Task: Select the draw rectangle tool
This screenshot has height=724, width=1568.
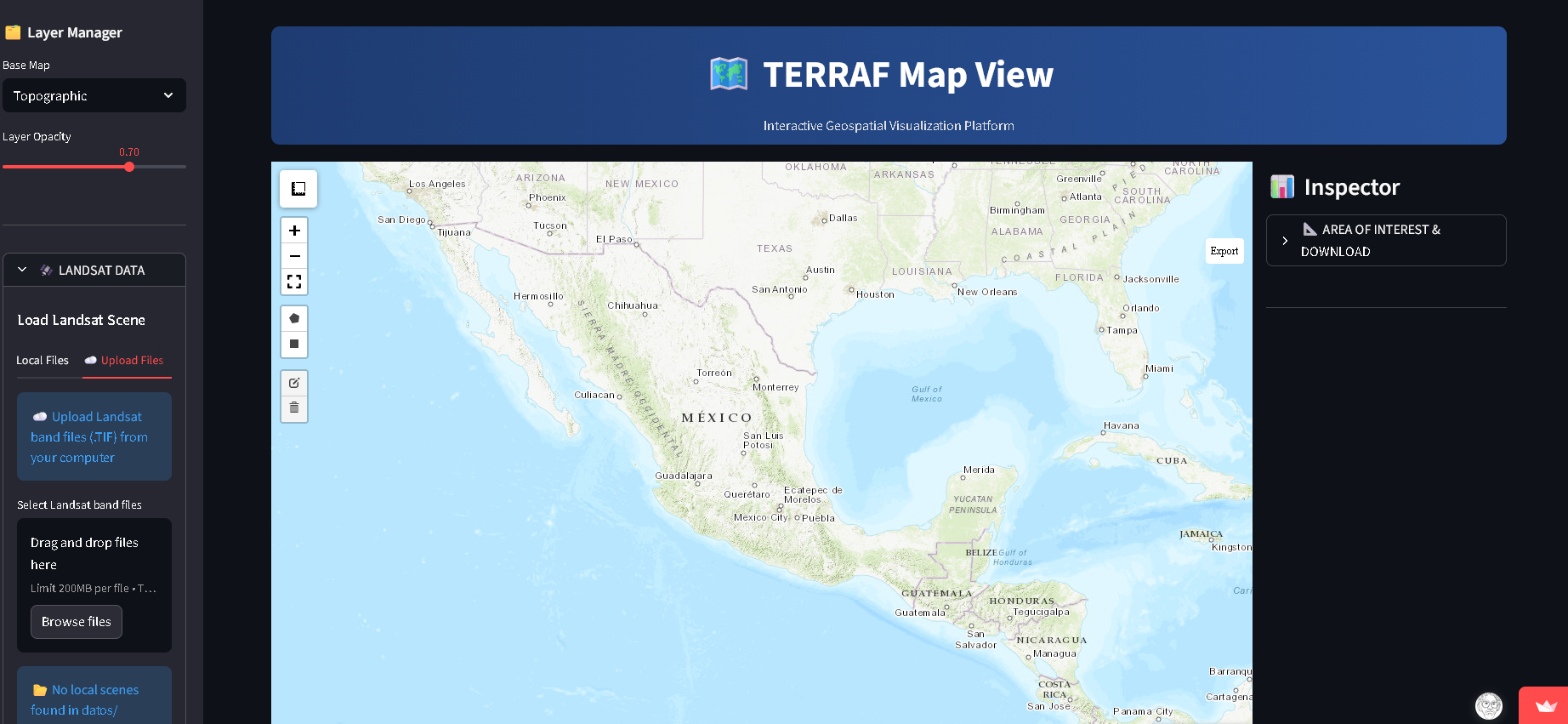Action: click(294, 344)
